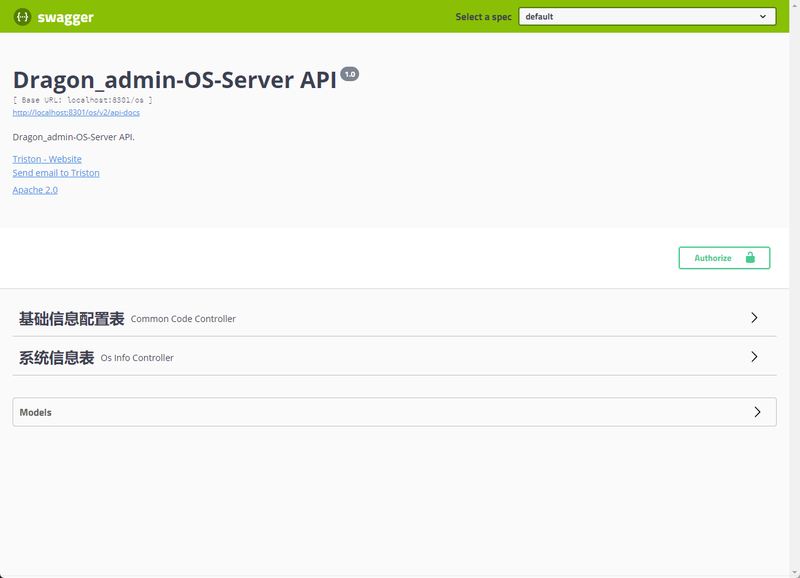The height and width of the screenshot is (578, 800).
Task: Click the Swagger logo icon
Action: point(22,17)
